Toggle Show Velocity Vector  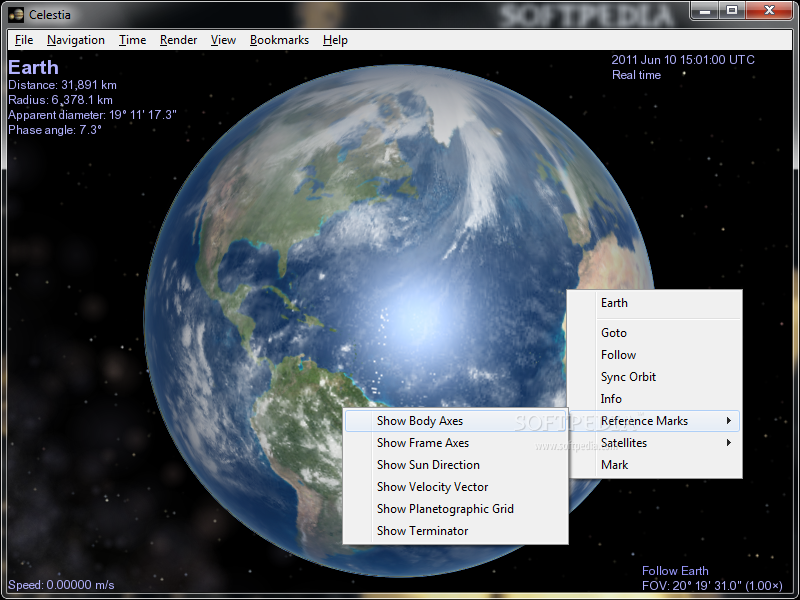456,487
